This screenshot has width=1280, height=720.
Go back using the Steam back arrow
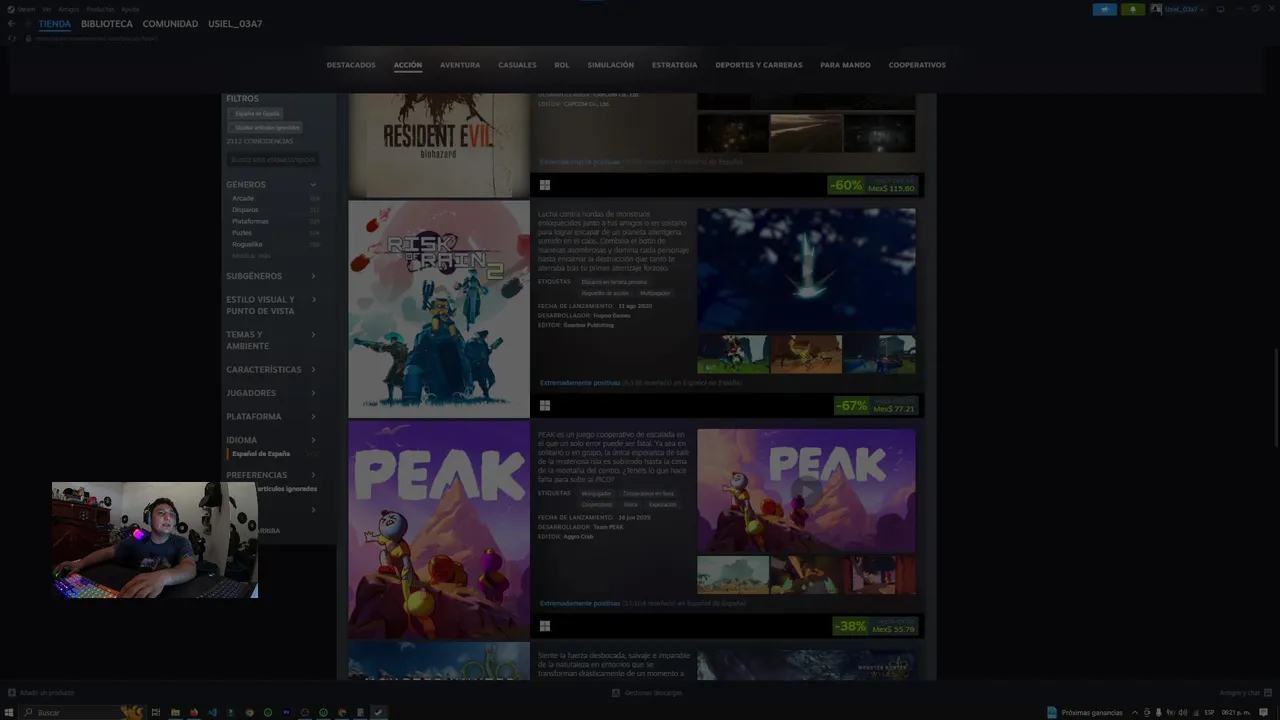point(12,24)
